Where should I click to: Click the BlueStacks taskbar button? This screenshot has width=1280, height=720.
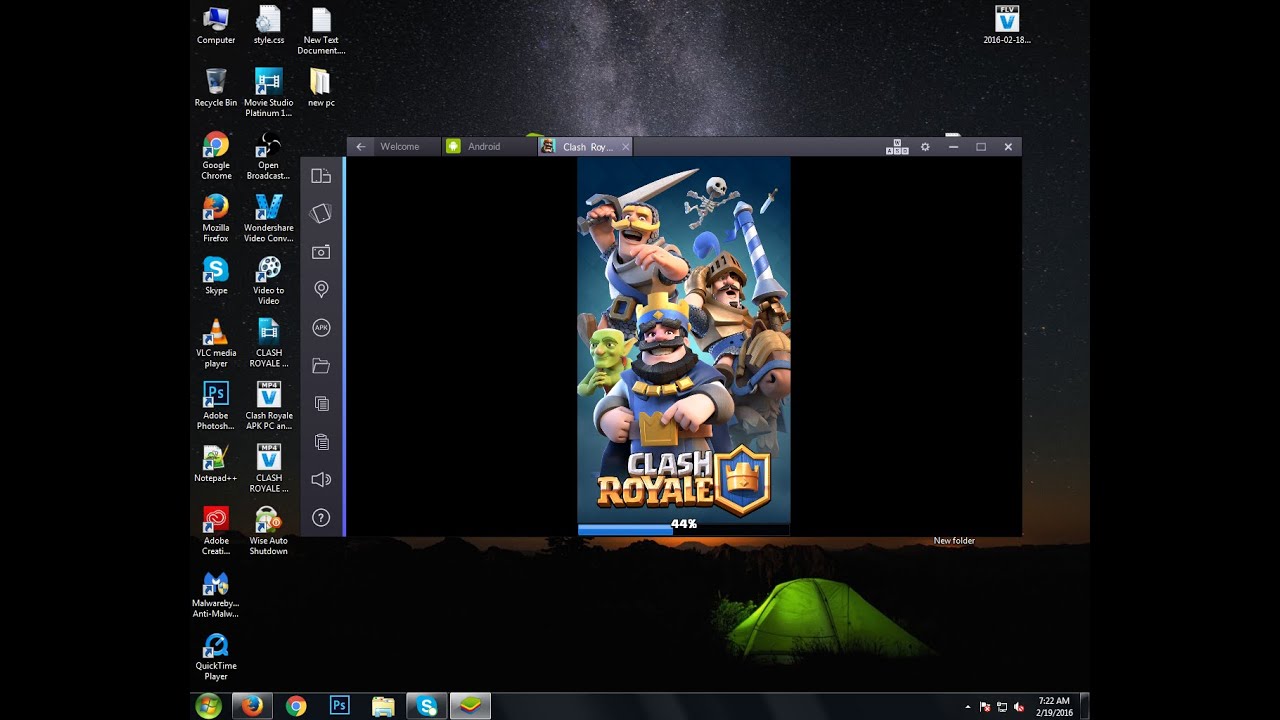pos(470,706)
